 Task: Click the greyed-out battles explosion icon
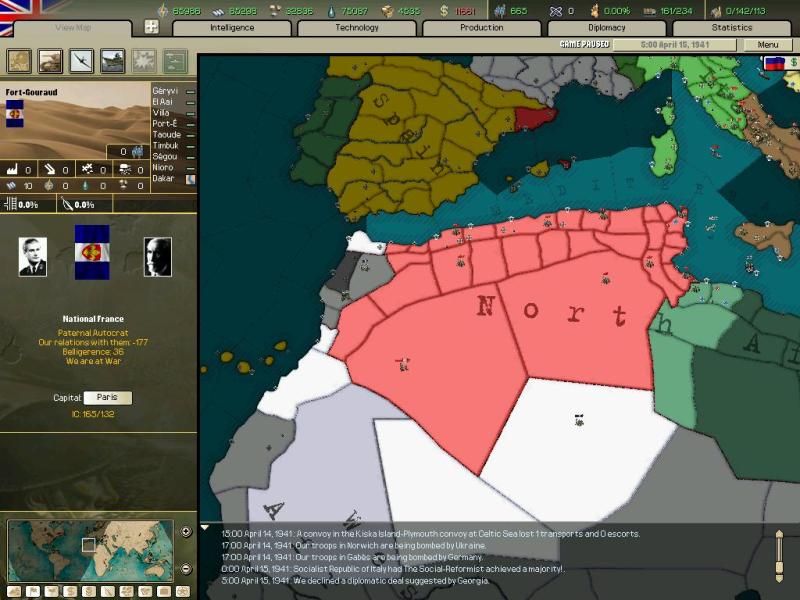[x=144, y=61]
